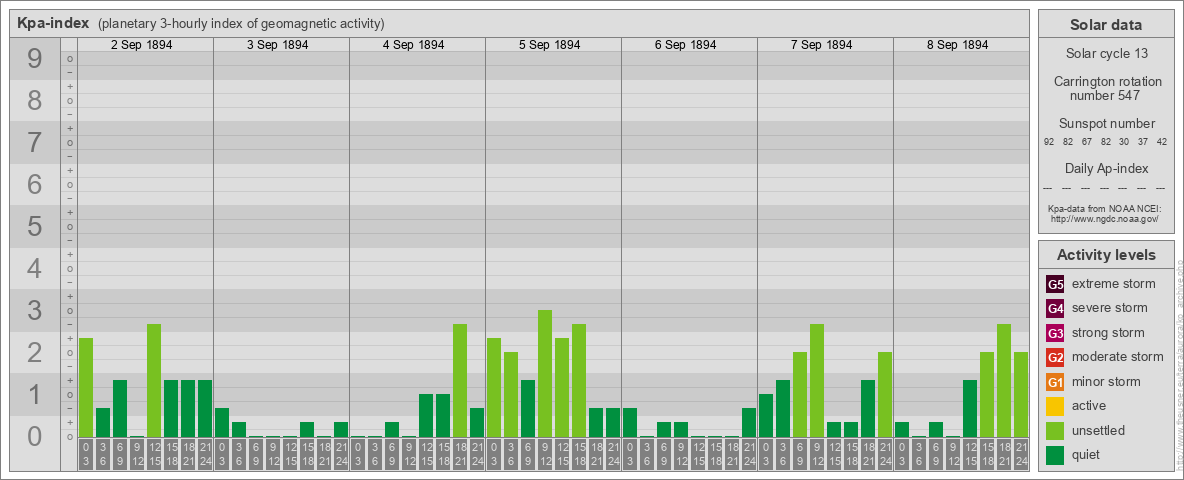The height and width of the screenshot is (480, 1184).
Task: Click the 7 Sep 9-12h unsettled bar
Action: 816,380
